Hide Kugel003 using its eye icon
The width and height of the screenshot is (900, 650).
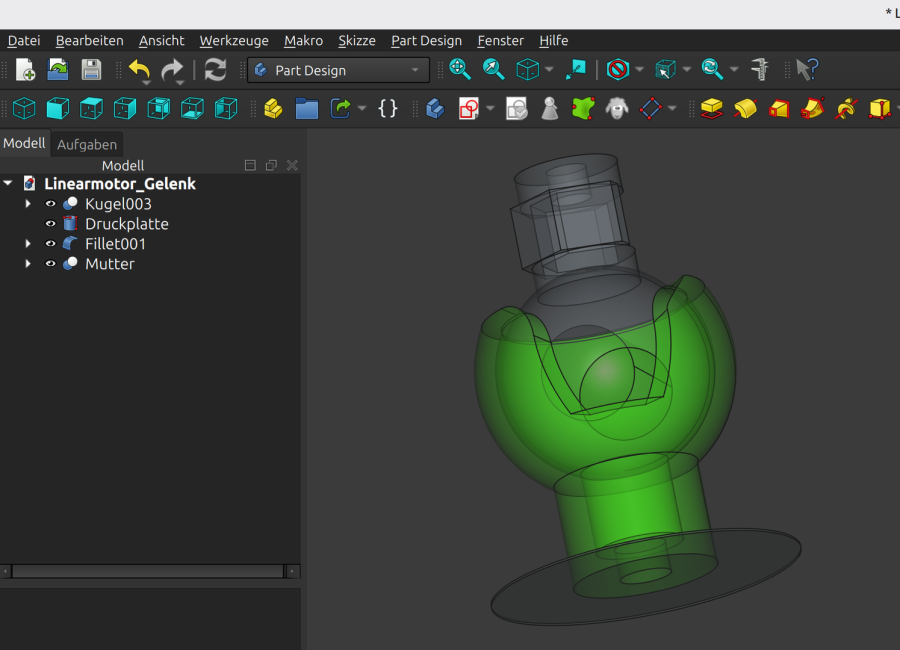pos(51,204)
